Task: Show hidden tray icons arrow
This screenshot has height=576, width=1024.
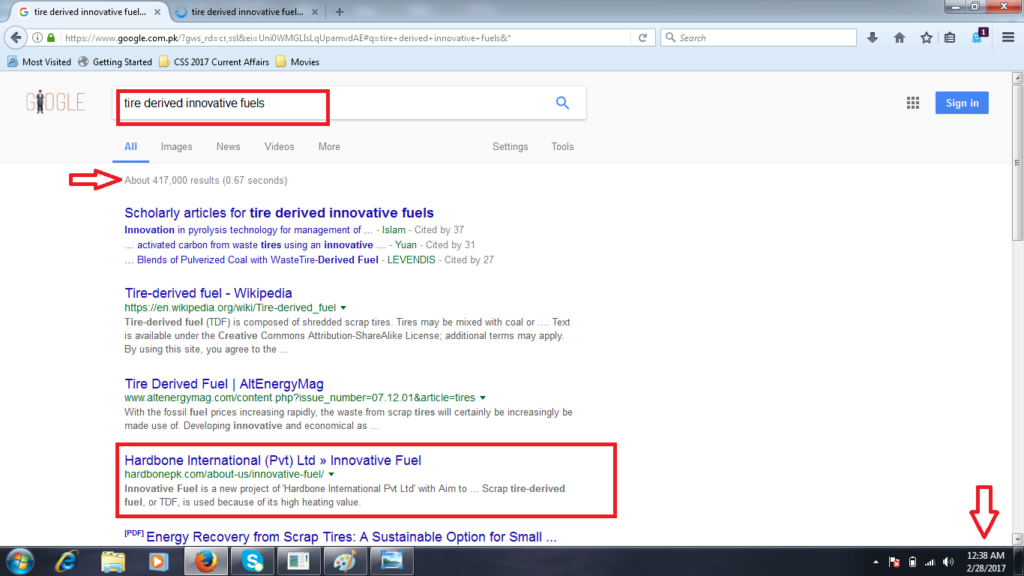Action: click(x=875, y=562)
